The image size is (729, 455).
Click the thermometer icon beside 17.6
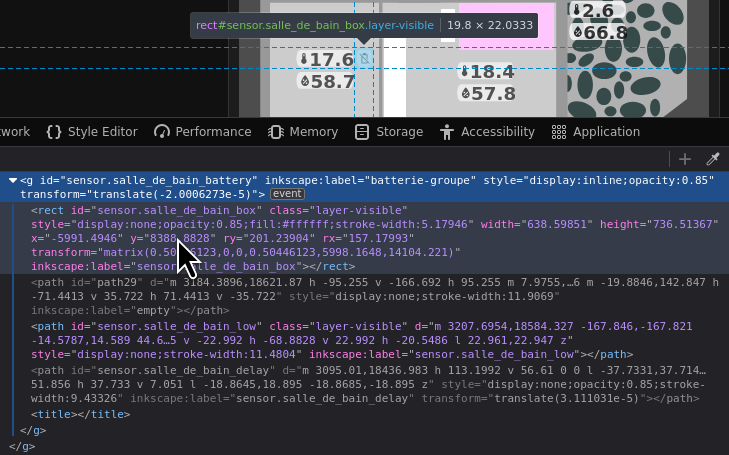[x=304, y=59]
